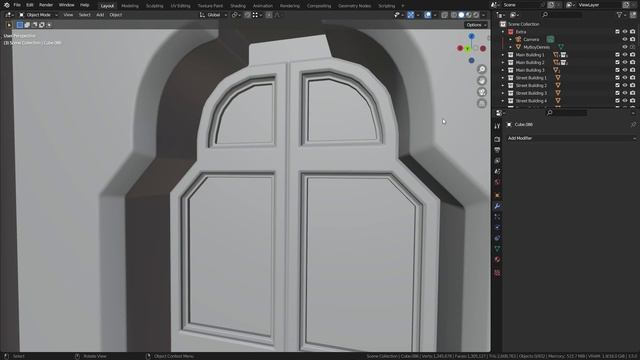Open the File menu
This screenshot has width=640, height=360.
(x=17, y=5)
